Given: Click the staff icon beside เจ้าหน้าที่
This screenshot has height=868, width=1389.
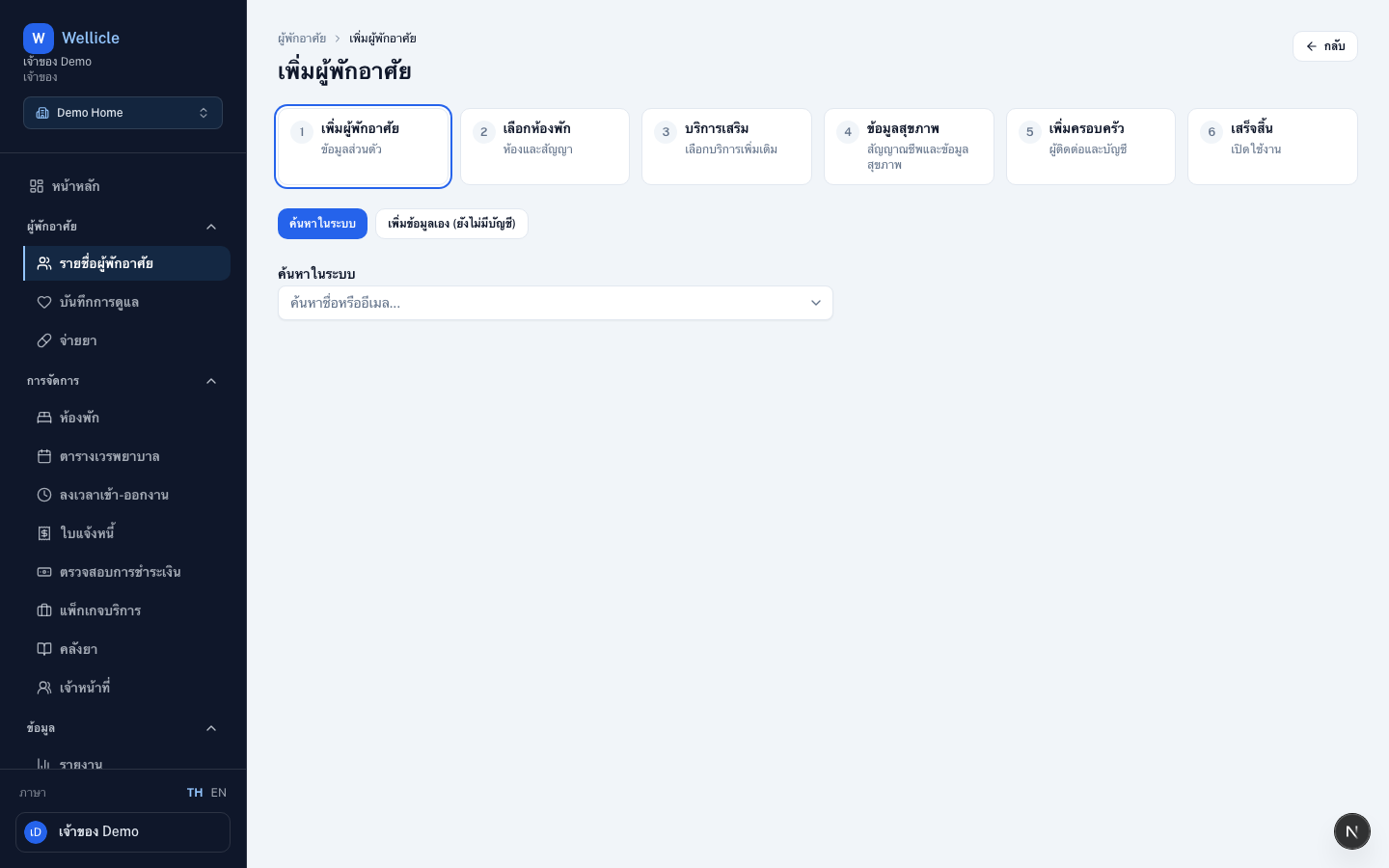Looking at the screenshot, I should tap(44, 688).
